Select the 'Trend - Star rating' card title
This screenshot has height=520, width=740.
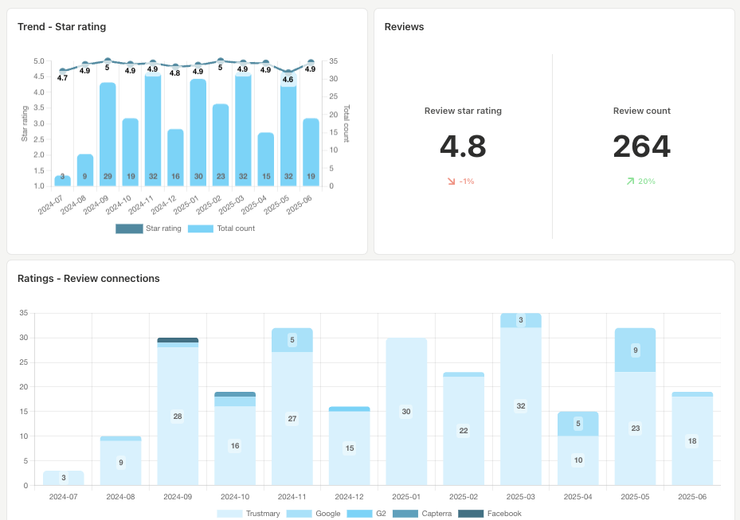pos(62,27)
